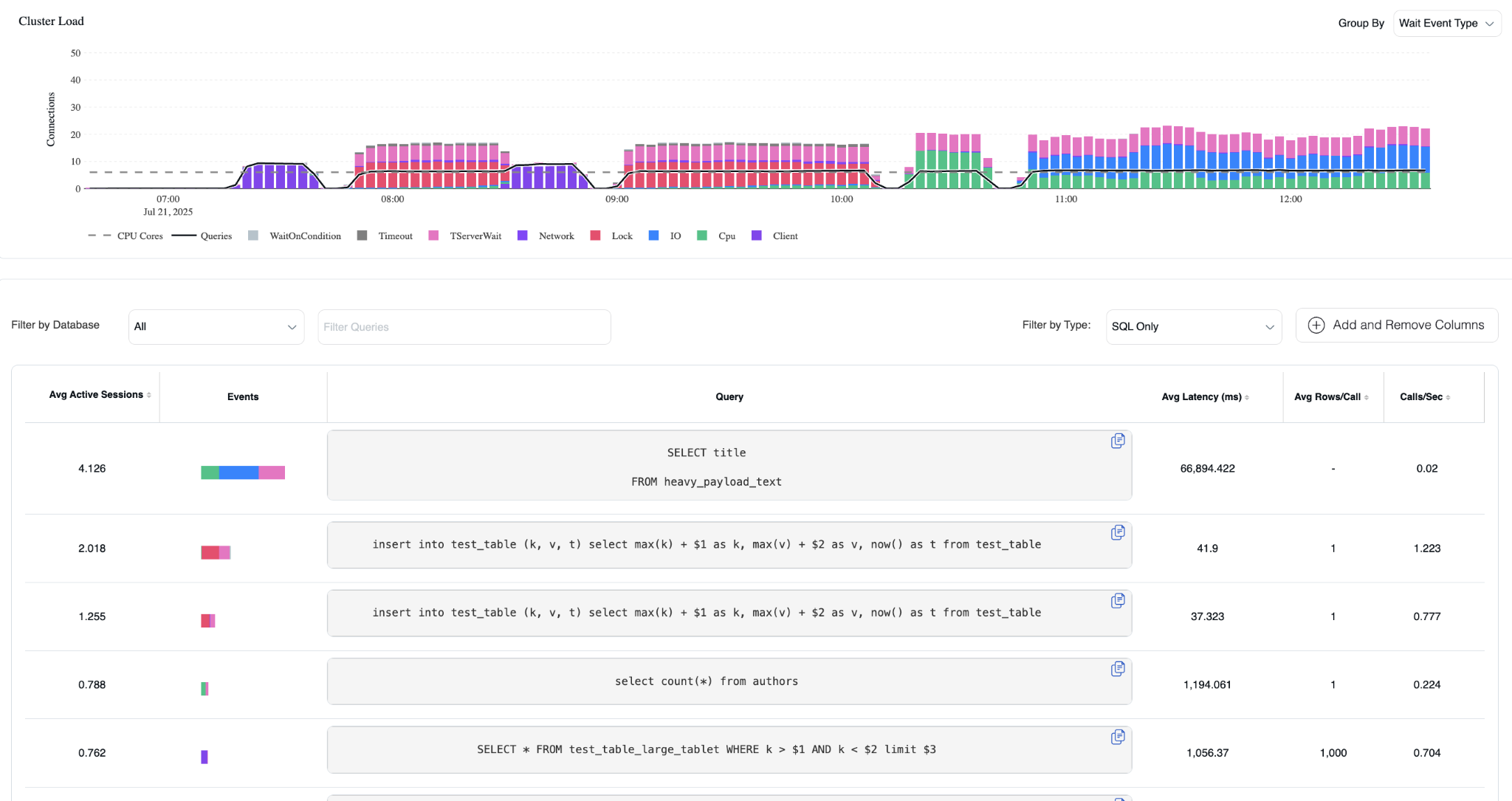The height and width of the screenshot is (801, 1512).
Task: Click the plus icon for adding columns
Action: [x=1316, y=326]
